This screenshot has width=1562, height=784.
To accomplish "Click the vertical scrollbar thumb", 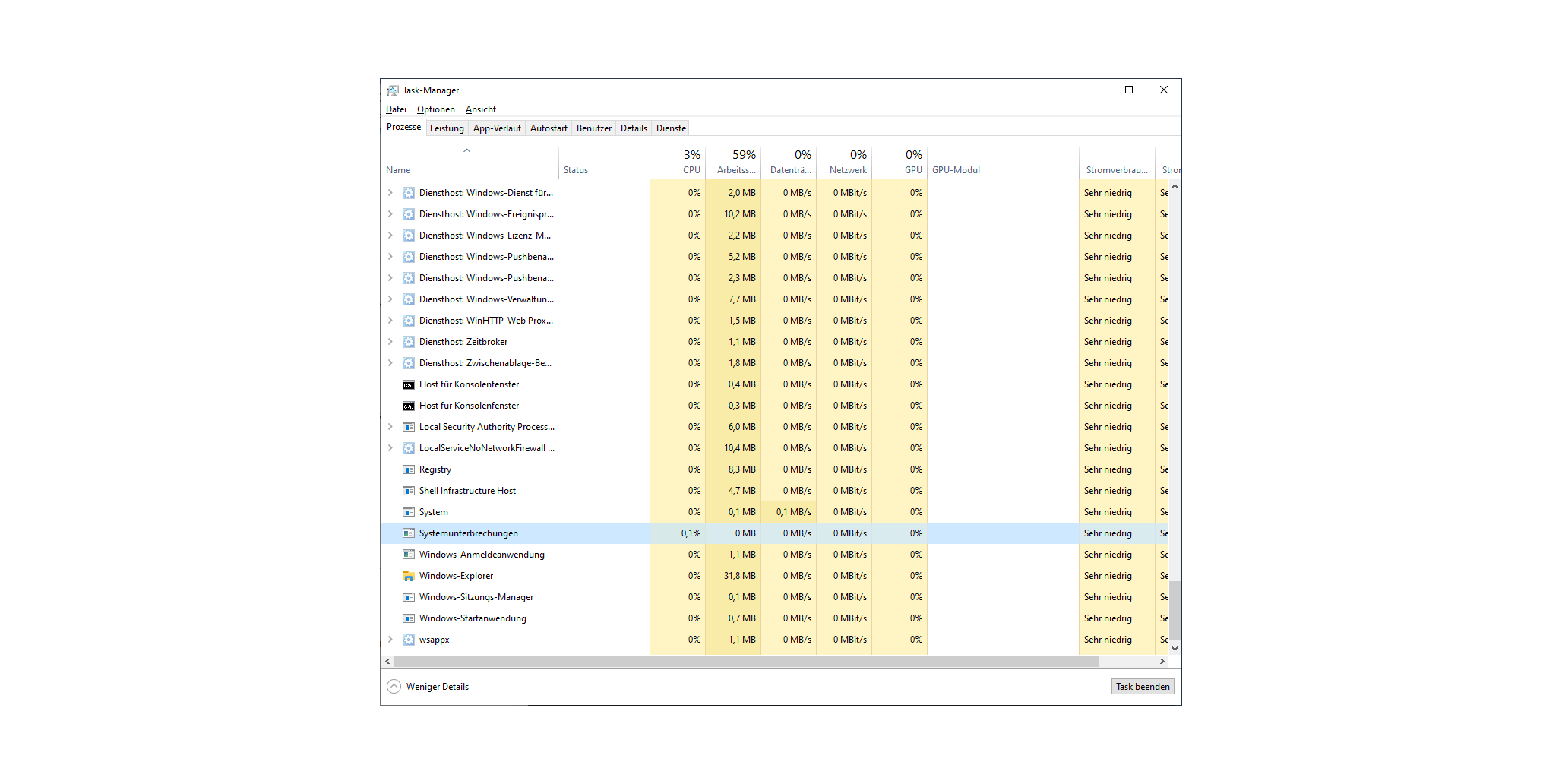I will tap(1175, 611).
